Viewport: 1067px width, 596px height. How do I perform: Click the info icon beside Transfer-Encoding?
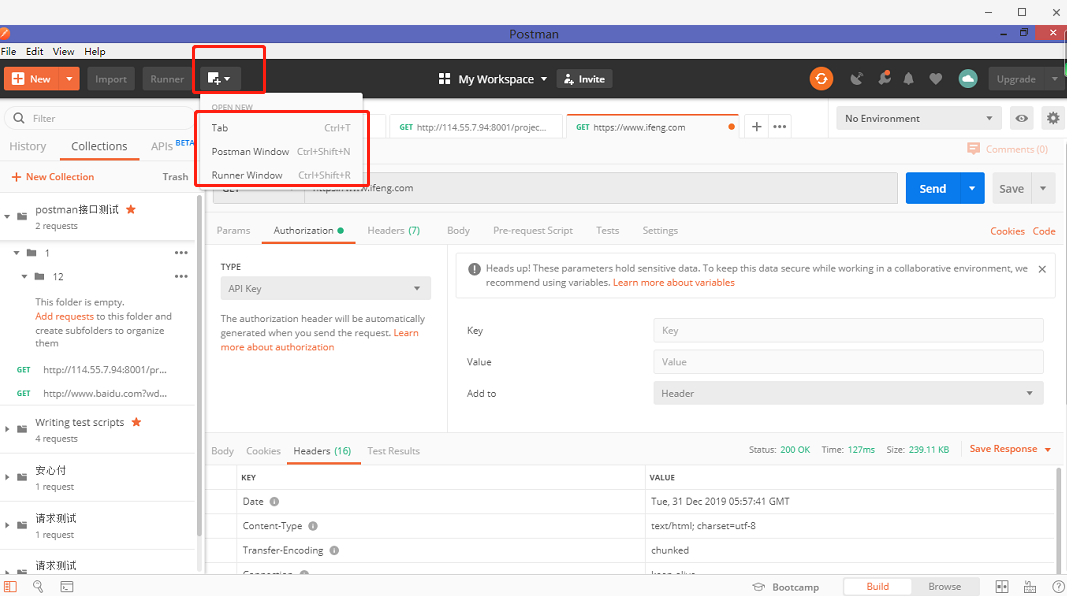point(334,550)
